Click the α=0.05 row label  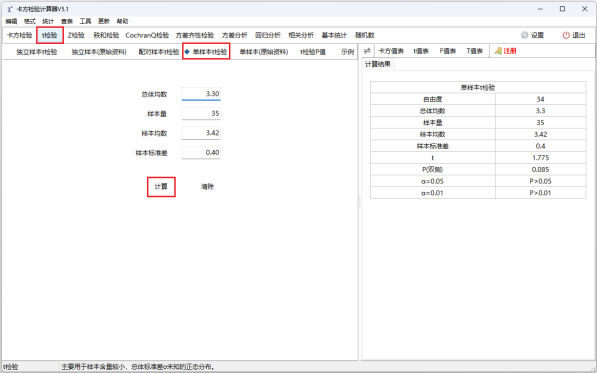(x=433, y=181)
